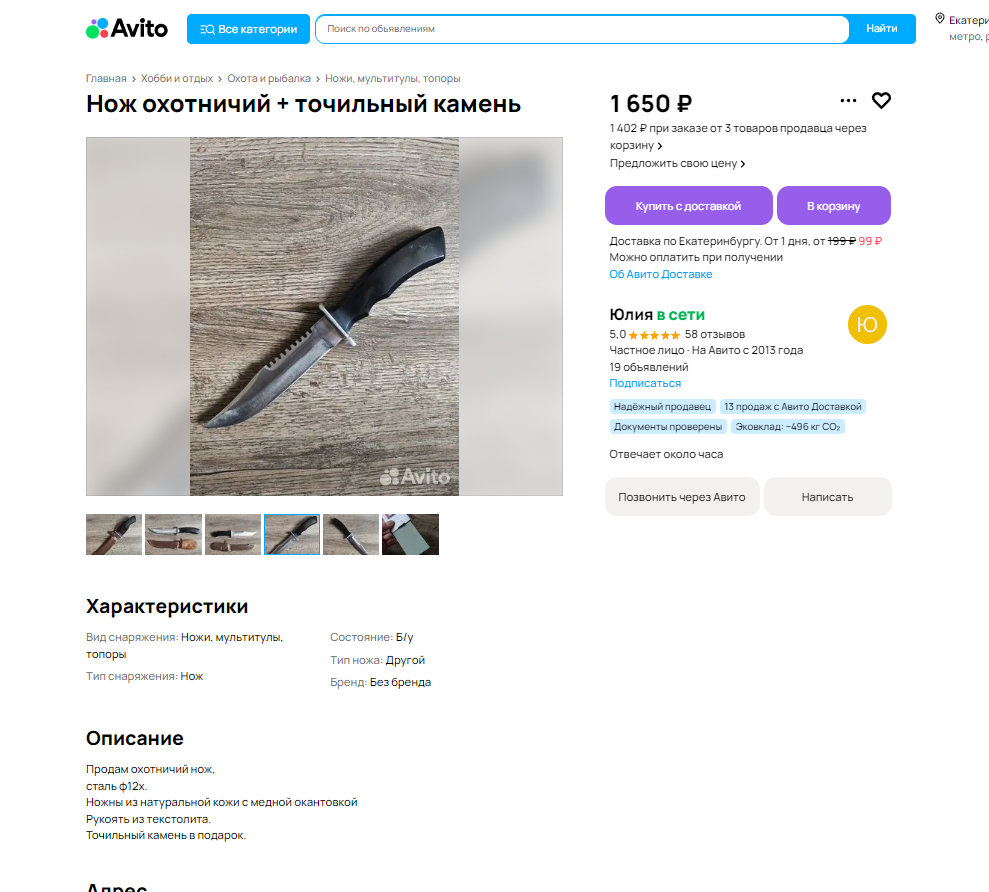The width and height of the screenshot is (989, 892).
Task: Go to Хобби и отдых breadcrumb
Action: click(x=177, y=78)
